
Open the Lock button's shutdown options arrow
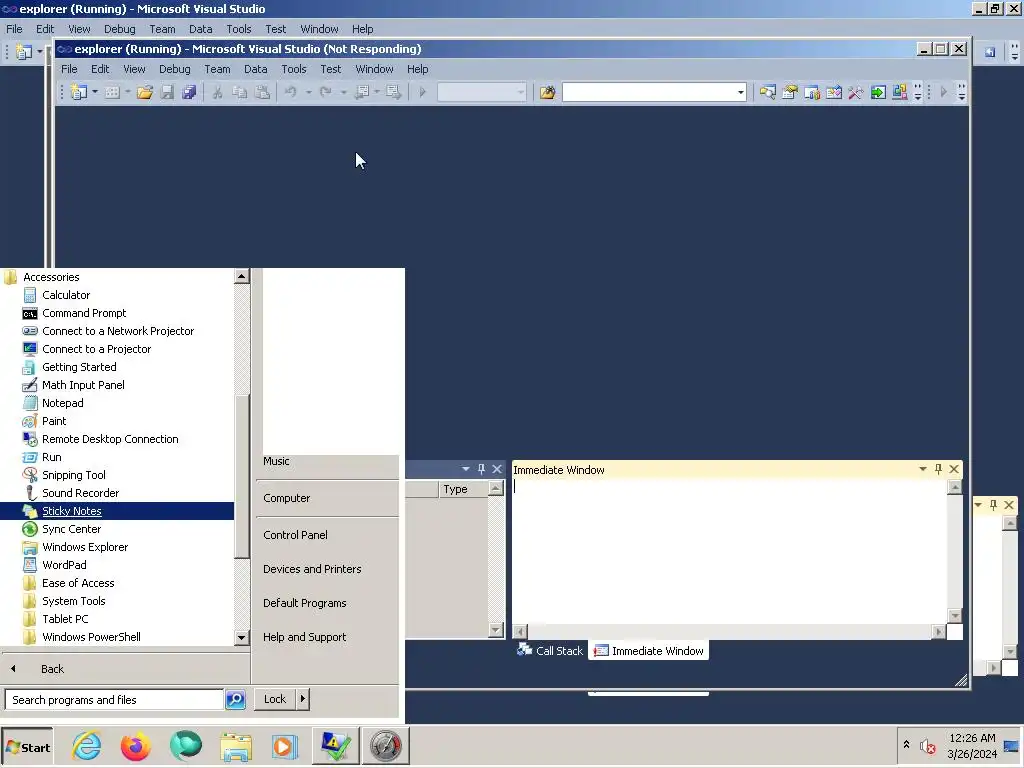pyautogui.click(x=302, y=699)
